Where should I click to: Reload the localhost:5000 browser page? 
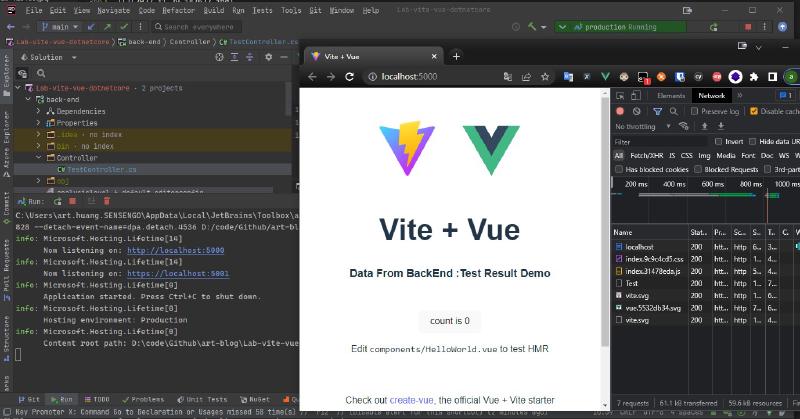click(351, 77)
